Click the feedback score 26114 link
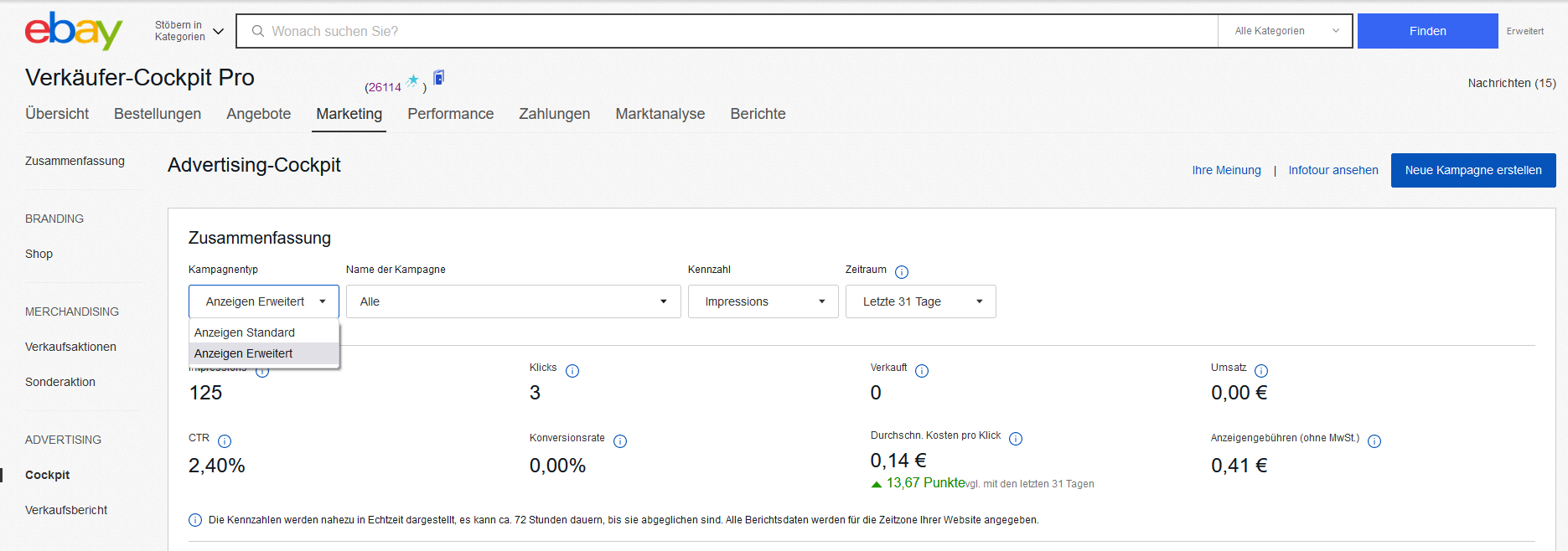1568x551 pixels. (385, 87)
